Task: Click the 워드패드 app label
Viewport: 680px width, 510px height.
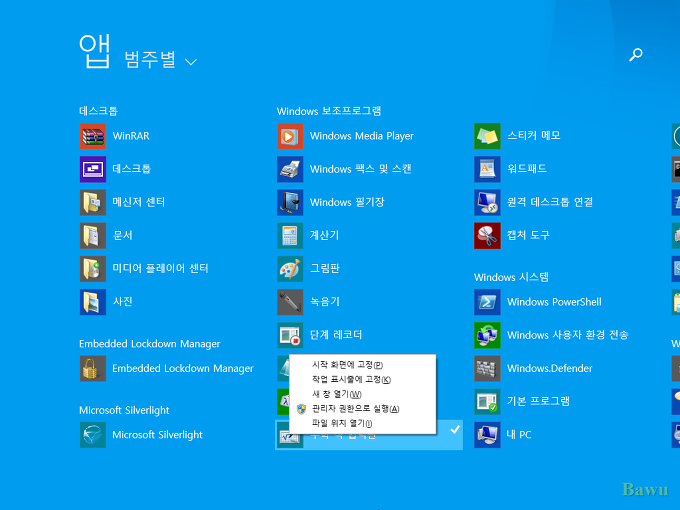Action: 526,169
